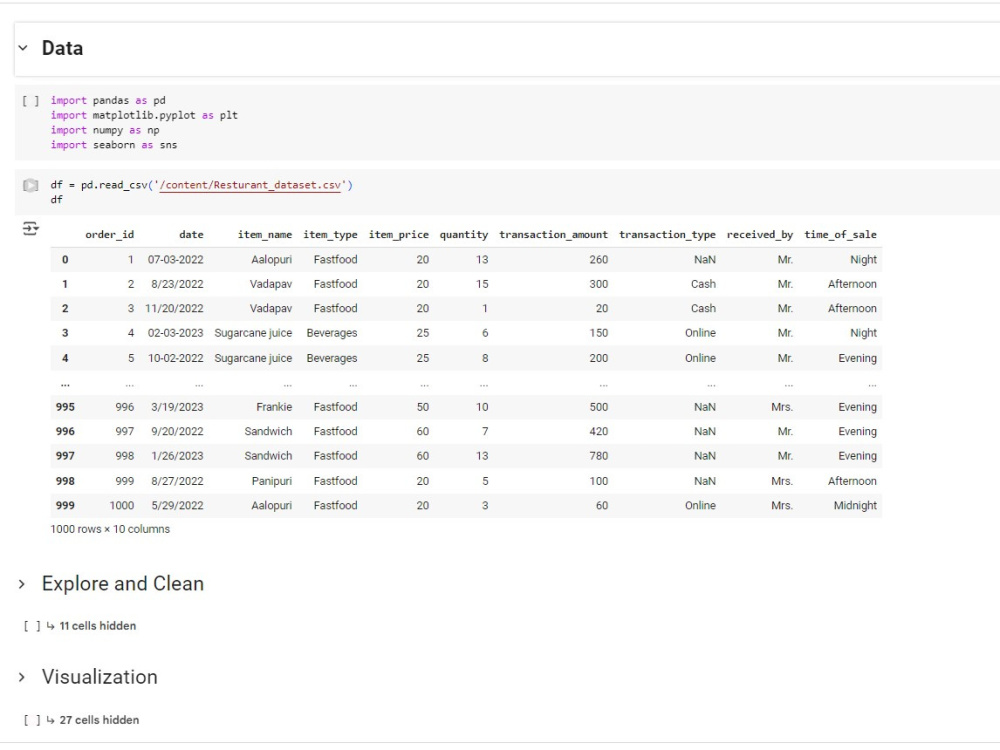Click the Visualization section heading

pos(98,677)
